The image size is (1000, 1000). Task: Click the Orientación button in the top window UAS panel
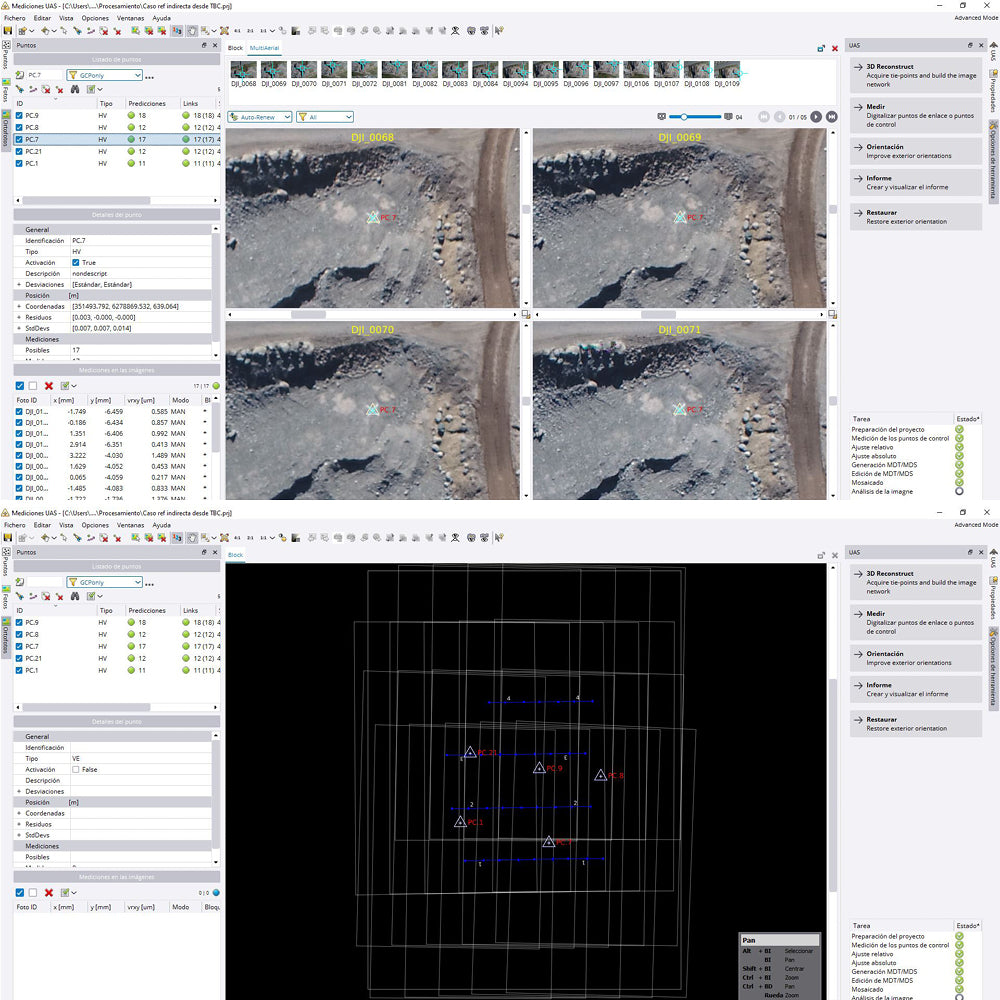pos(916,151)
